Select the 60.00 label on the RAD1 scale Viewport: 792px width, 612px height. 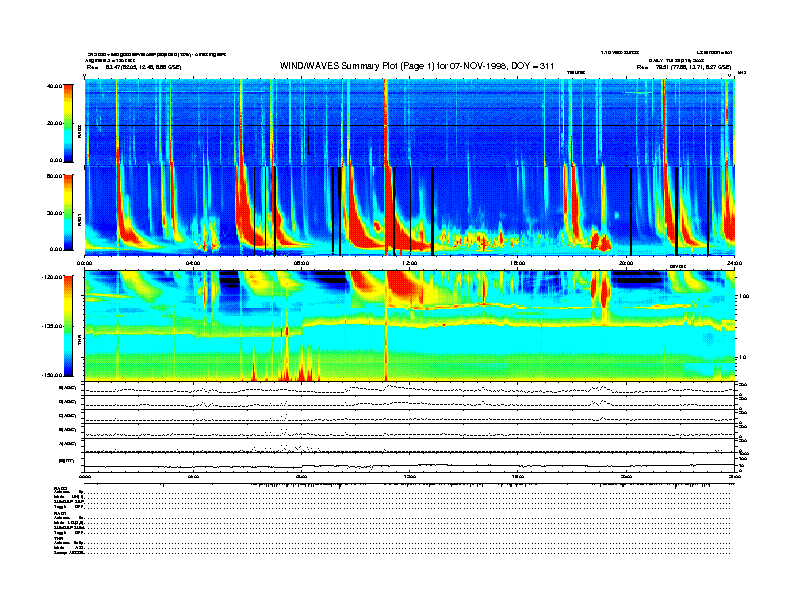click(x=54, y=176)
